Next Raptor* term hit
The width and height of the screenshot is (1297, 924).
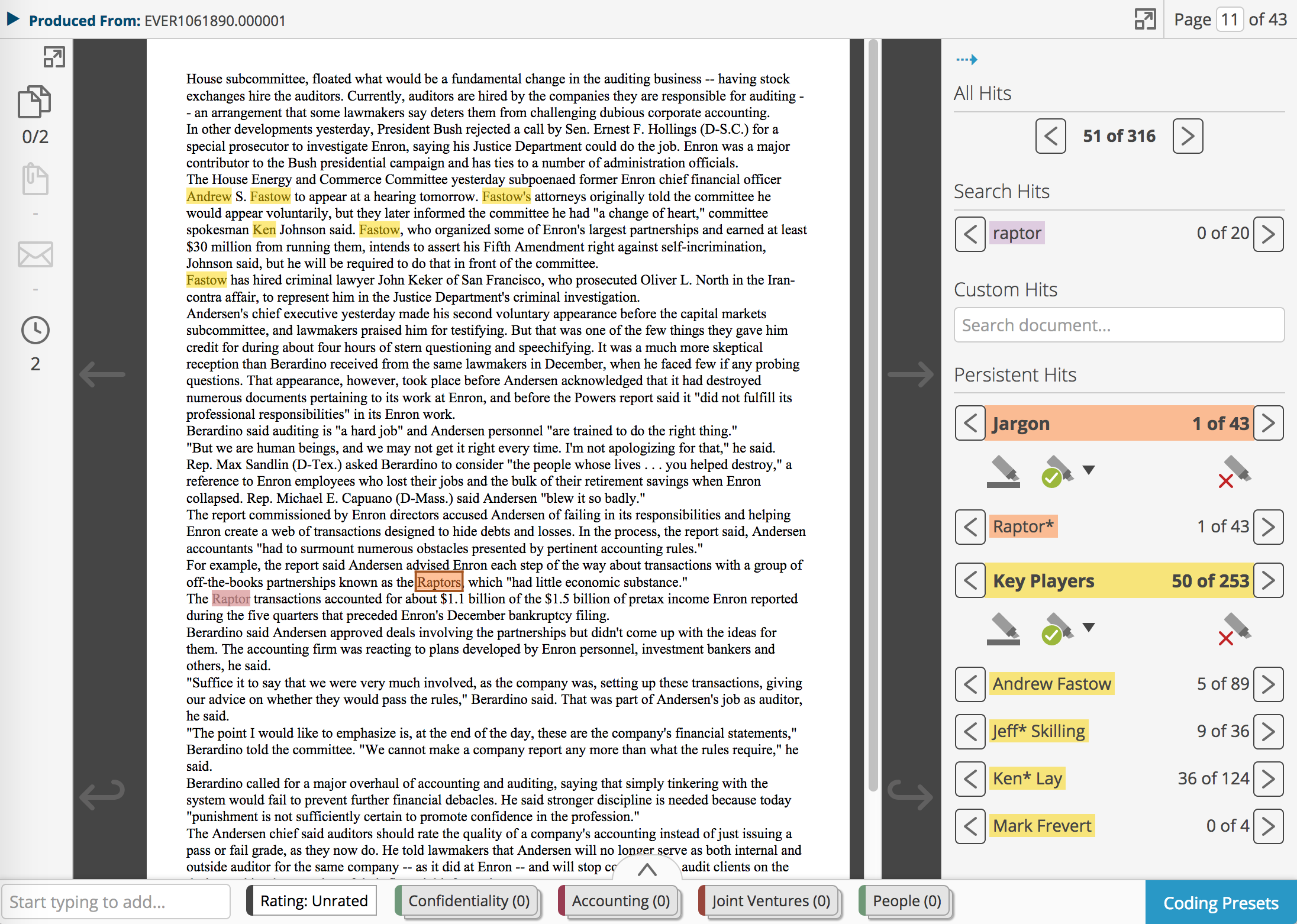point(1269,526)
